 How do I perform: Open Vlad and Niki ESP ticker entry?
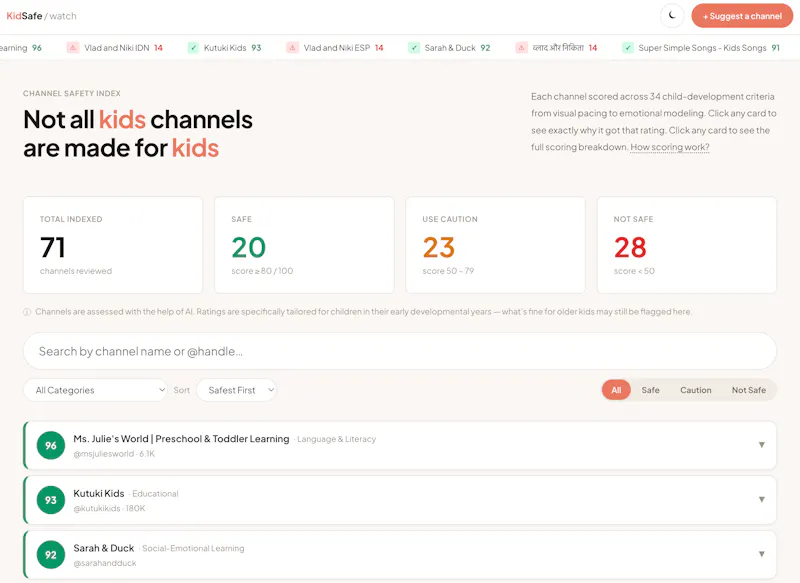(x=335, y=47)
